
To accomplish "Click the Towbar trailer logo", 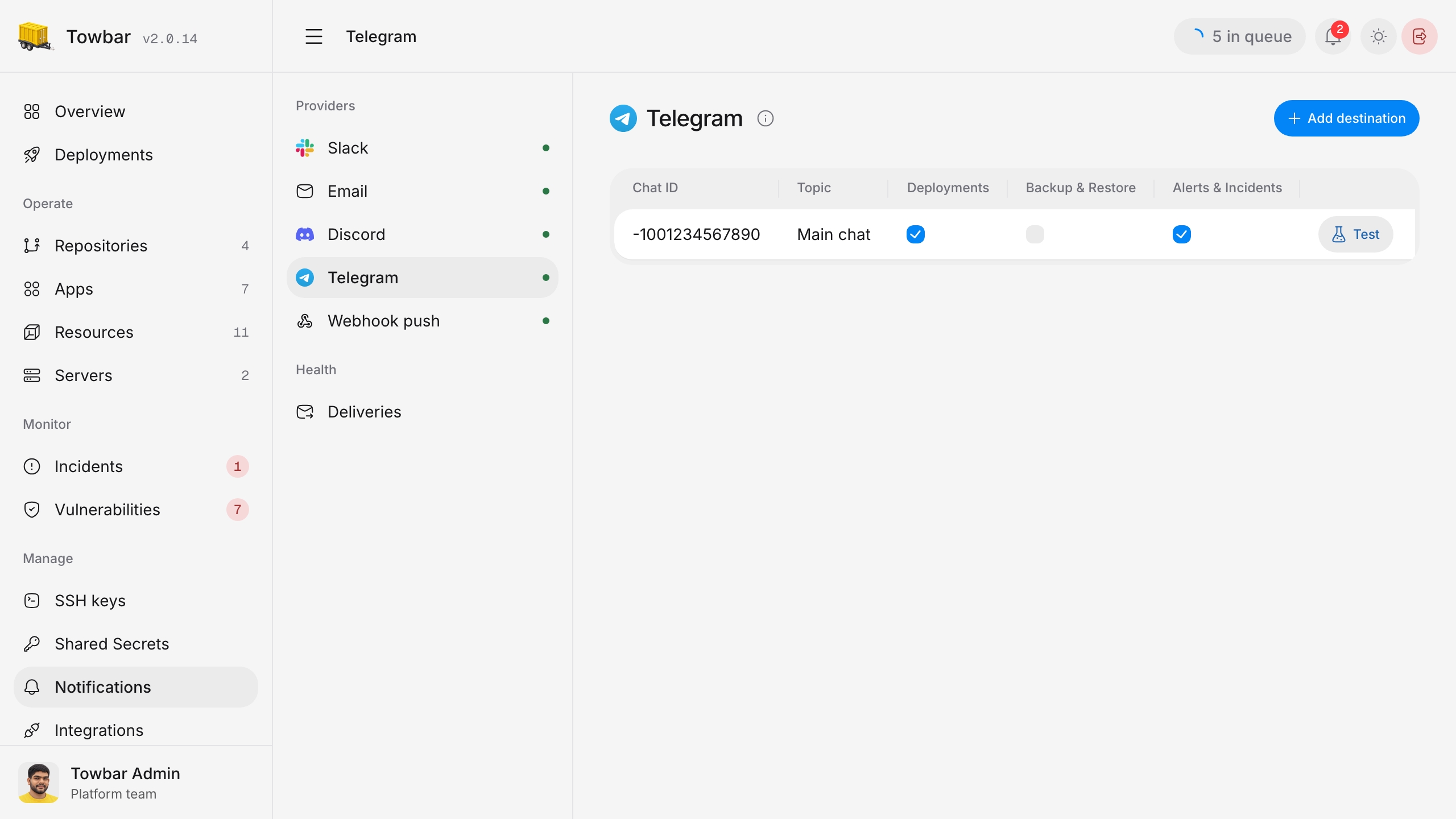I will (36, 36).
